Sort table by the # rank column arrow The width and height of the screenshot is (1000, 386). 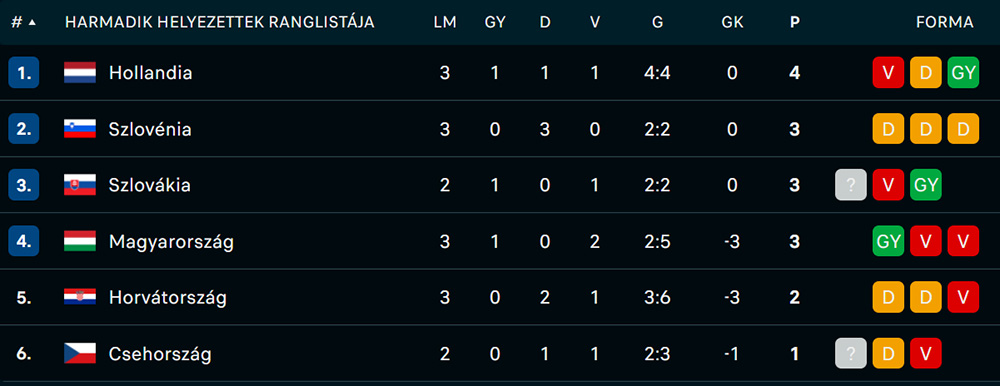[32, 22]
